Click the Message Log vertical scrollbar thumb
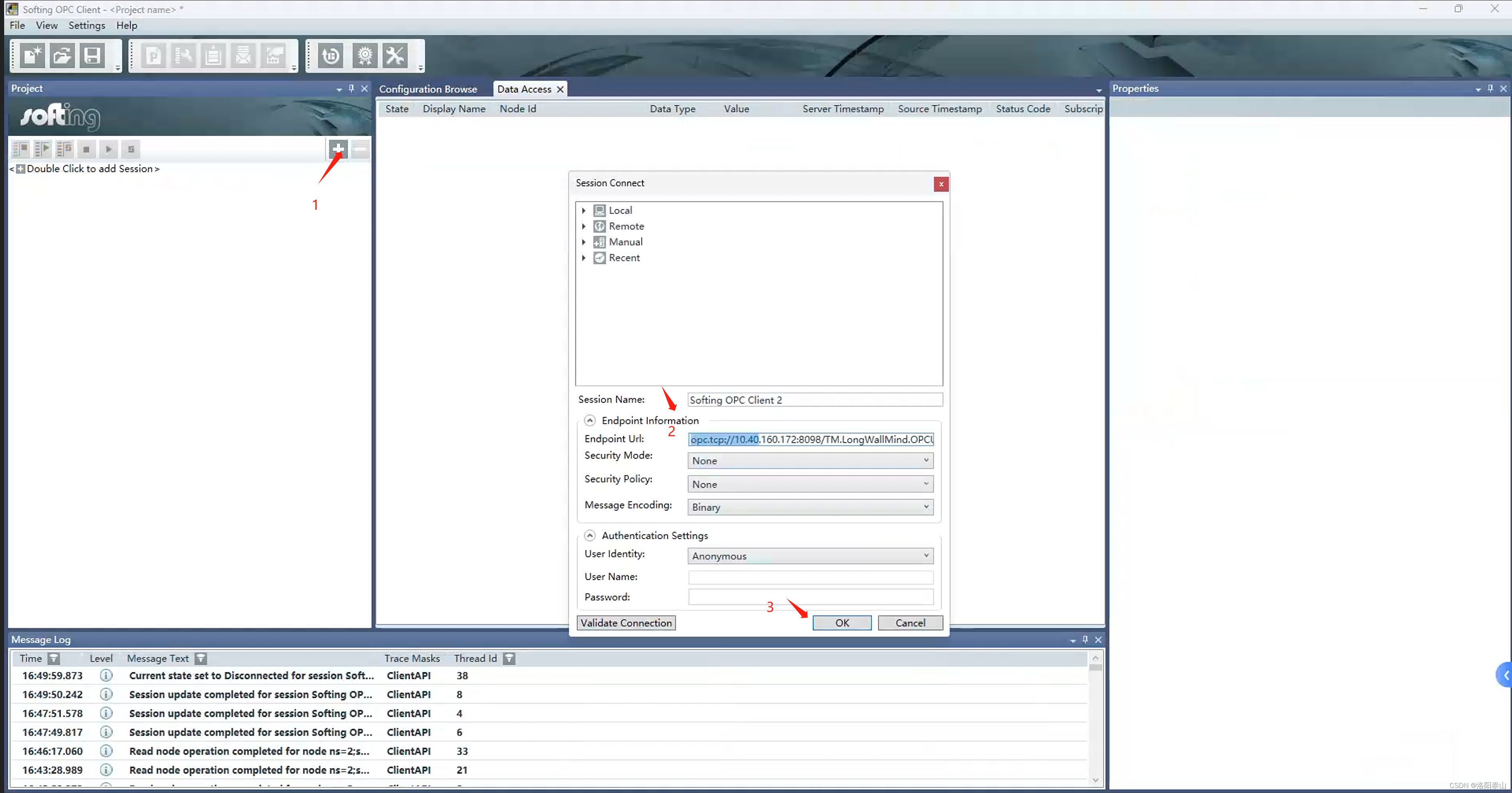Screen dimensions: 1512x793 coord(1095,667)
